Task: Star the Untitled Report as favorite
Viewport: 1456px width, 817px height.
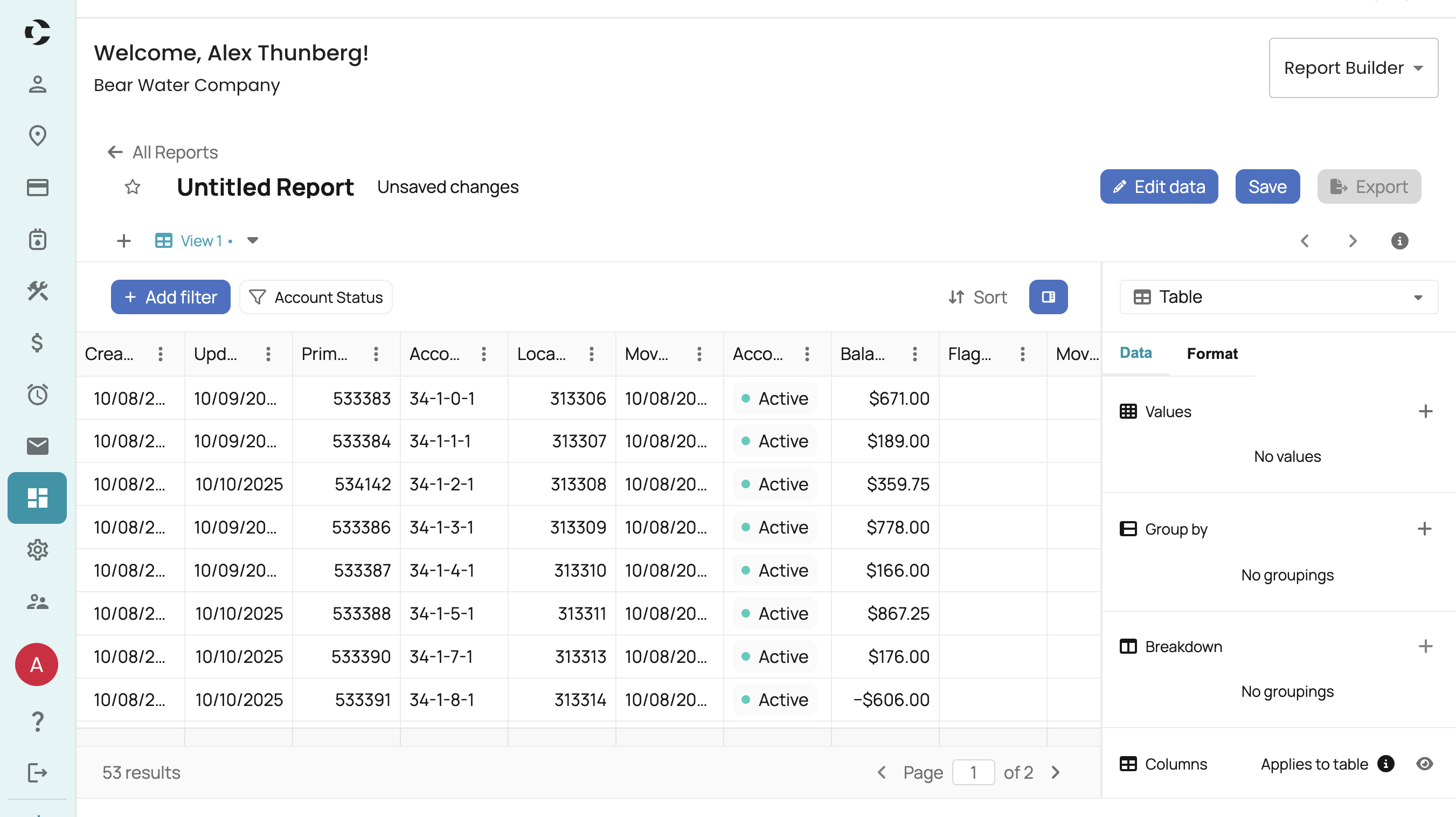Action: (132, 186)
